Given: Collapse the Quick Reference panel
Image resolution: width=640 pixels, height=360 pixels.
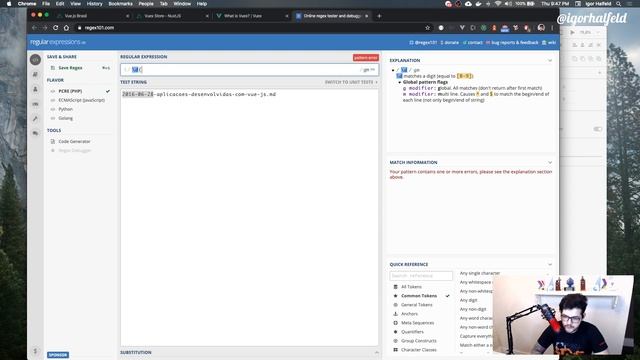Looking at the screenshot, I should (550, 264).
